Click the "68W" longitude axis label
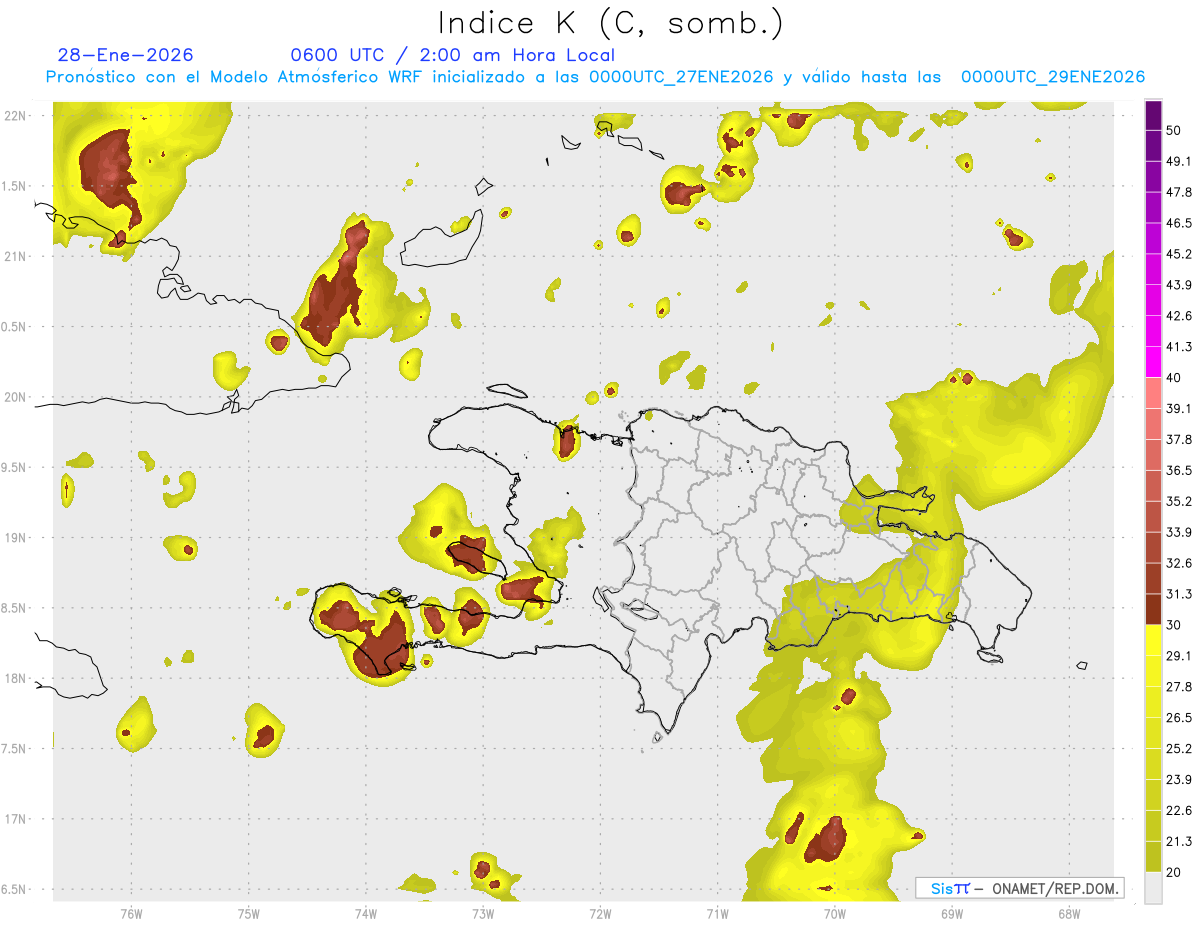The image size is (1200, 927). (x=1068, y=913)
